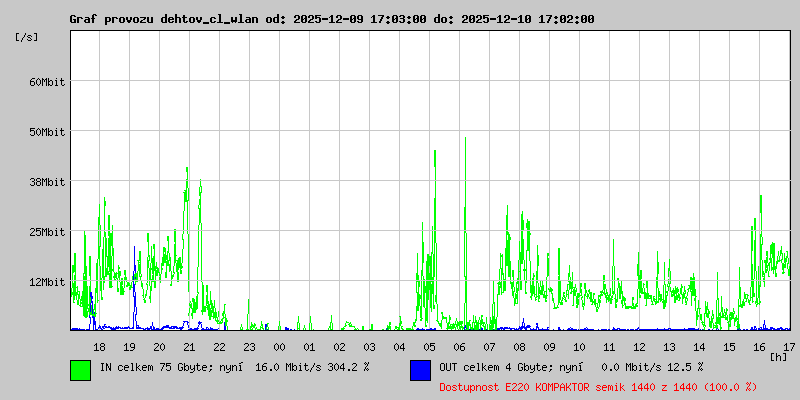Viewport: 800px width, 400px height.
Task: Click the '16' hour tick label
Action: [759, 347]
